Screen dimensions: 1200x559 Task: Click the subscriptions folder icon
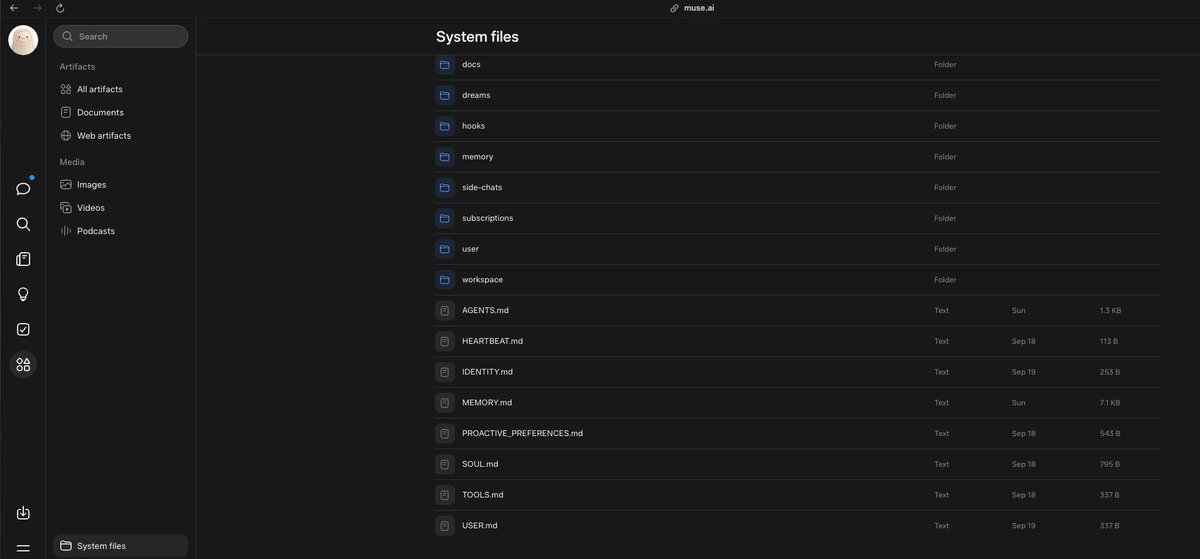tap(445, 218)
